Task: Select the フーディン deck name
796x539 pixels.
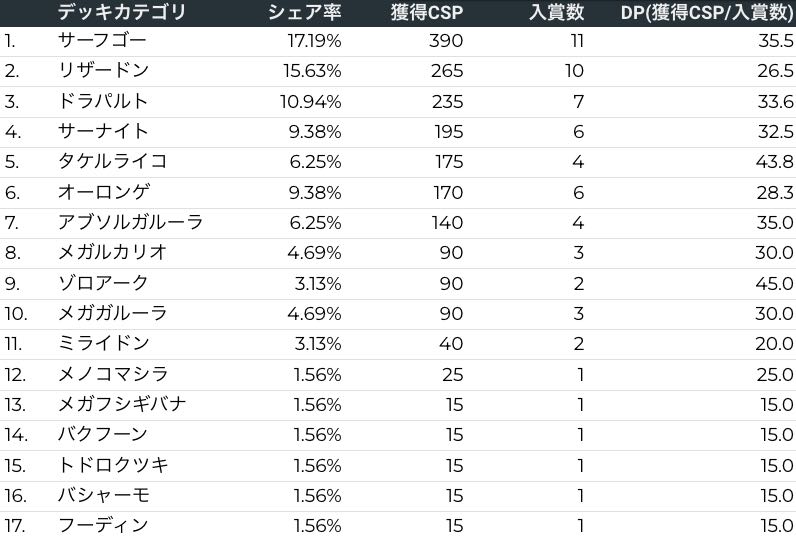Action: [x=103, y=525]
